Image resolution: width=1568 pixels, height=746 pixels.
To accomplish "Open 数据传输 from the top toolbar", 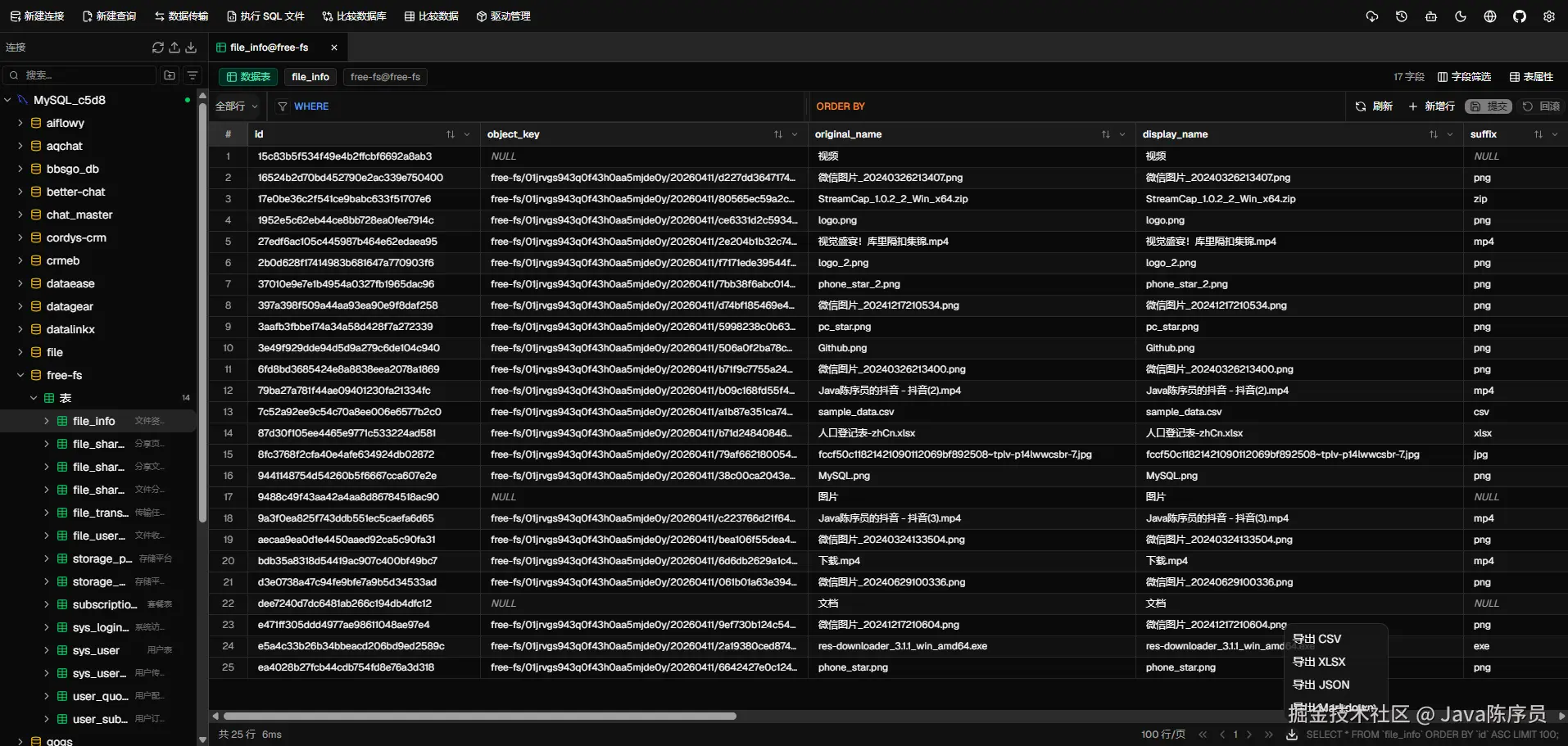I will [181, 16].
